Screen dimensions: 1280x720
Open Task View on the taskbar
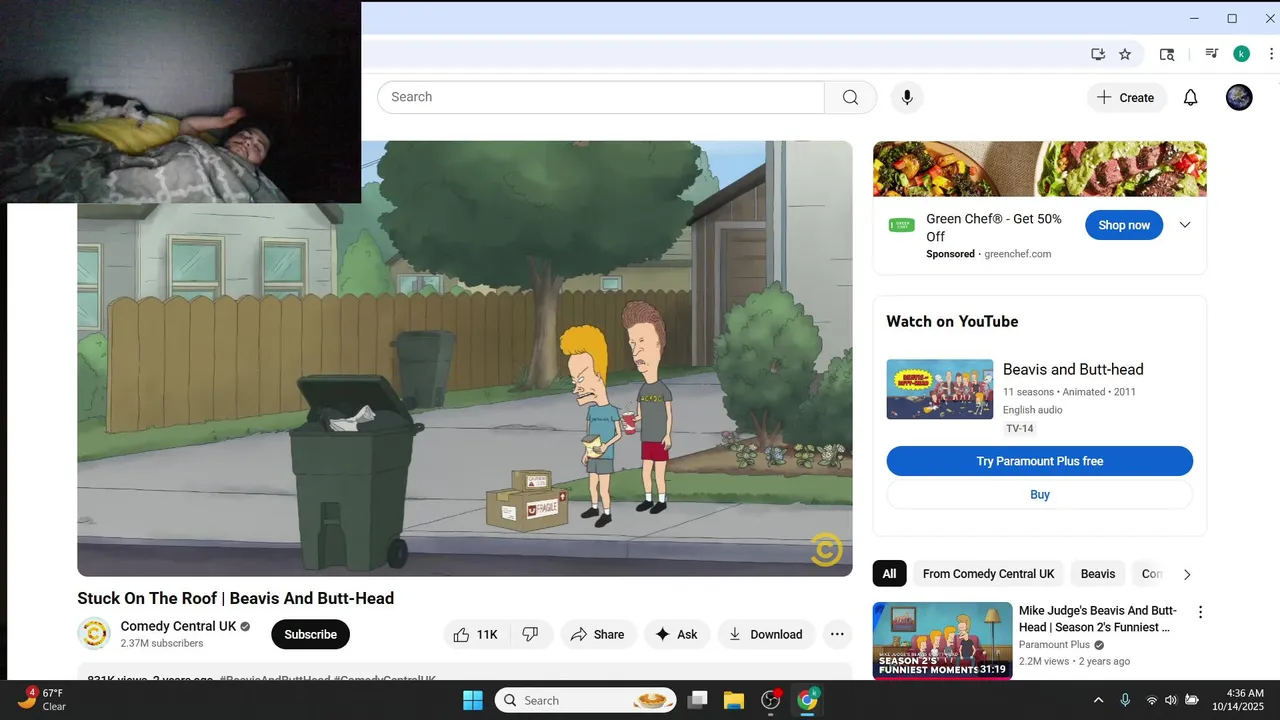point(698,700)
